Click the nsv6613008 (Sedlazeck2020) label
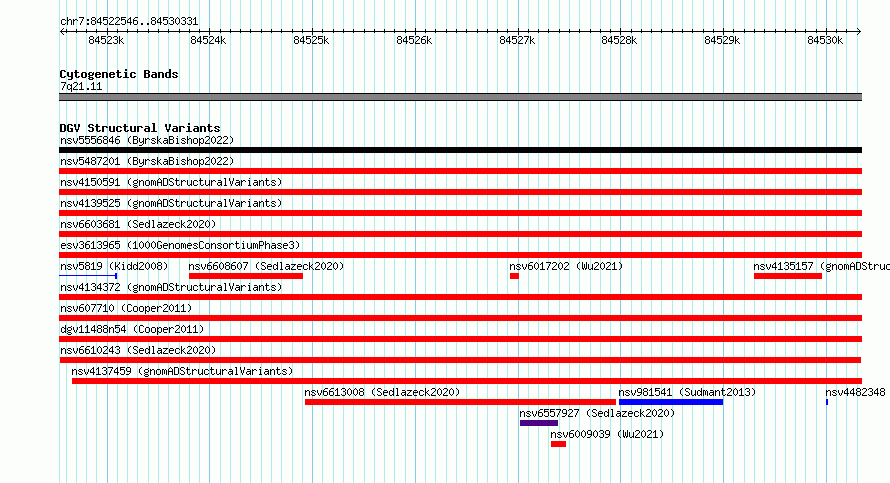The width and height of the screenshot is (890, 483). point(382,392)
